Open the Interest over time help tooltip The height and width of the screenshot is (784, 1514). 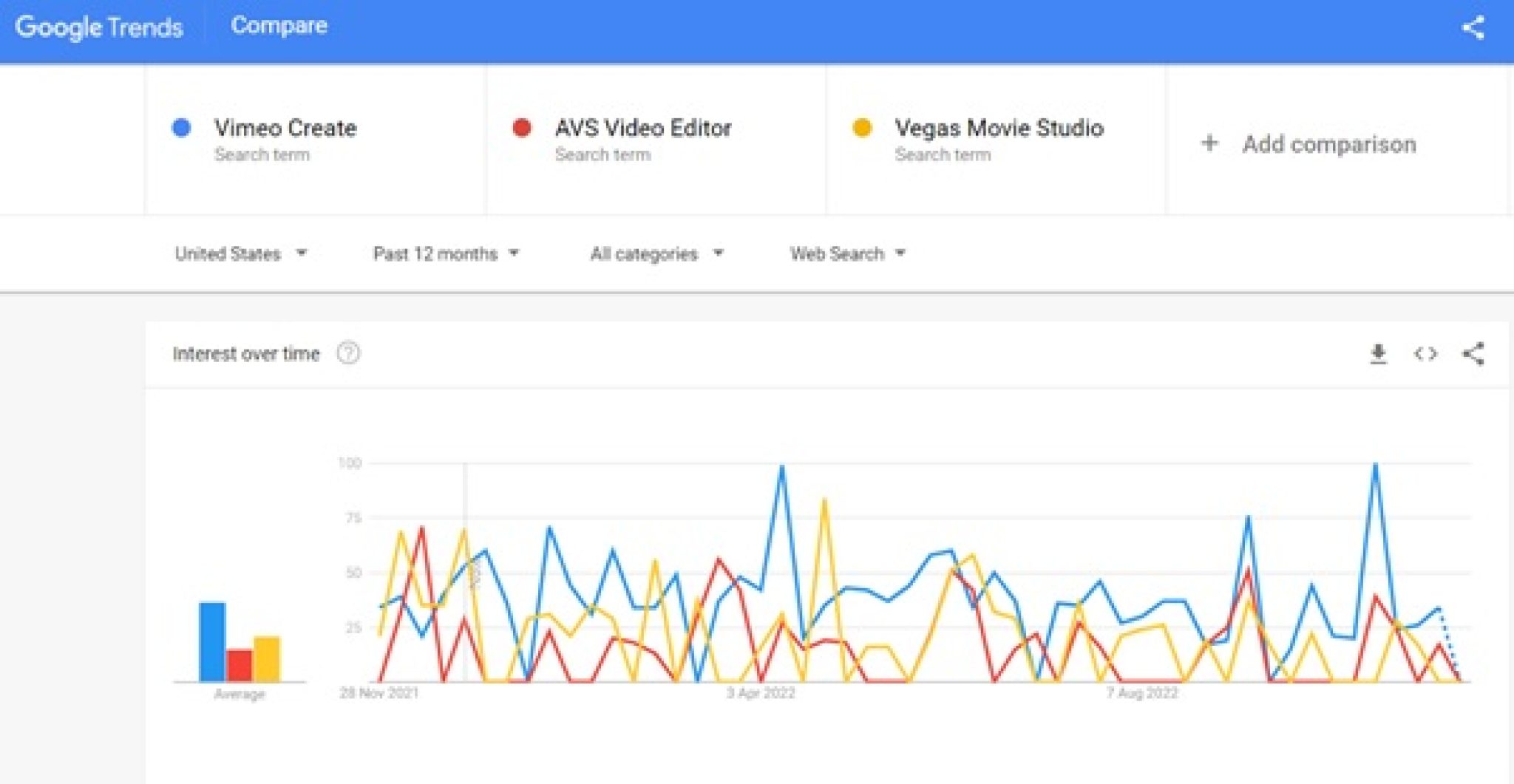click(x=347, y=354)
